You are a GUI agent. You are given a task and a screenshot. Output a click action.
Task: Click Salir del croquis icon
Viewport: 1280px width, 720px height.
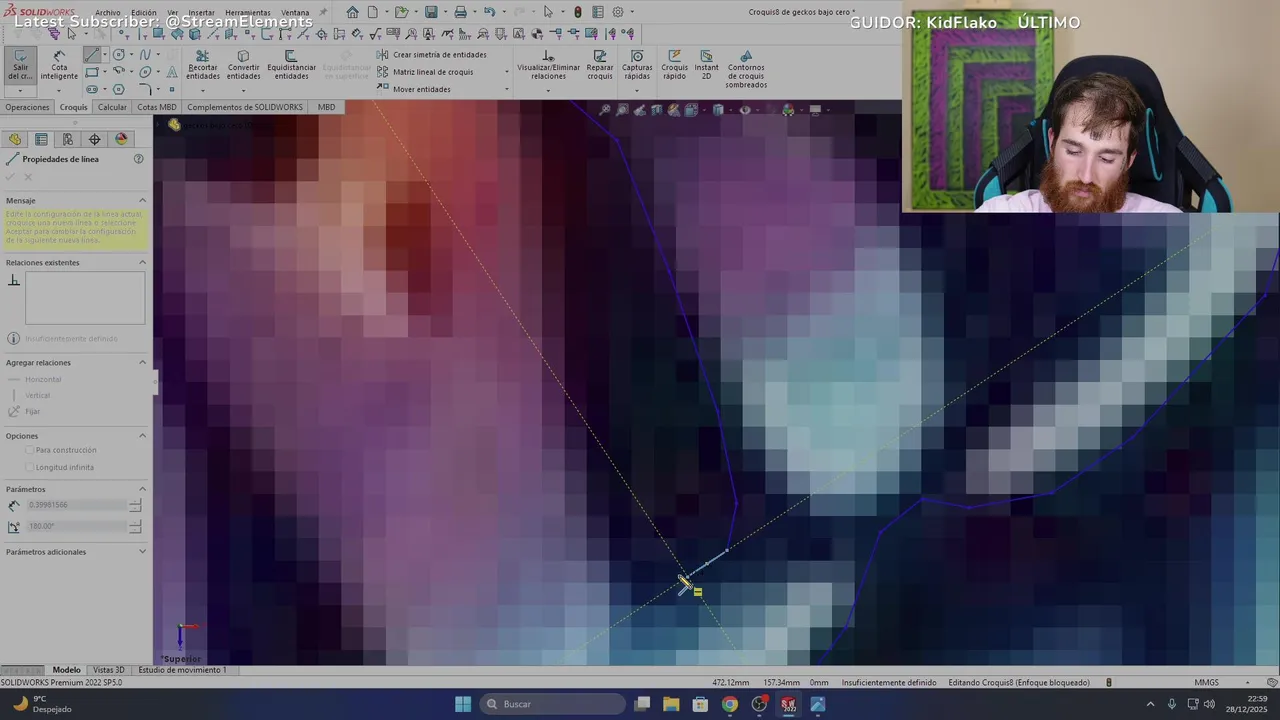coord(20,57)
